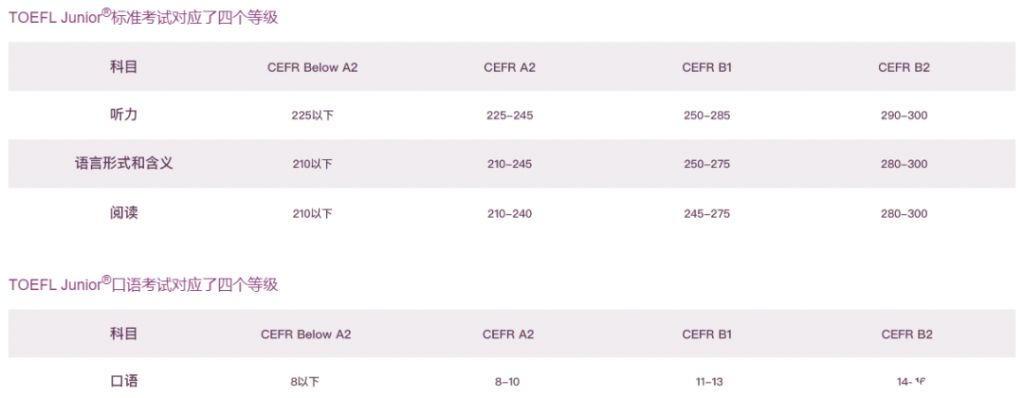This screenshot has height=398, width=1024.
Task: Select the 290-300 listening score cell
Action: coord(904,116)
